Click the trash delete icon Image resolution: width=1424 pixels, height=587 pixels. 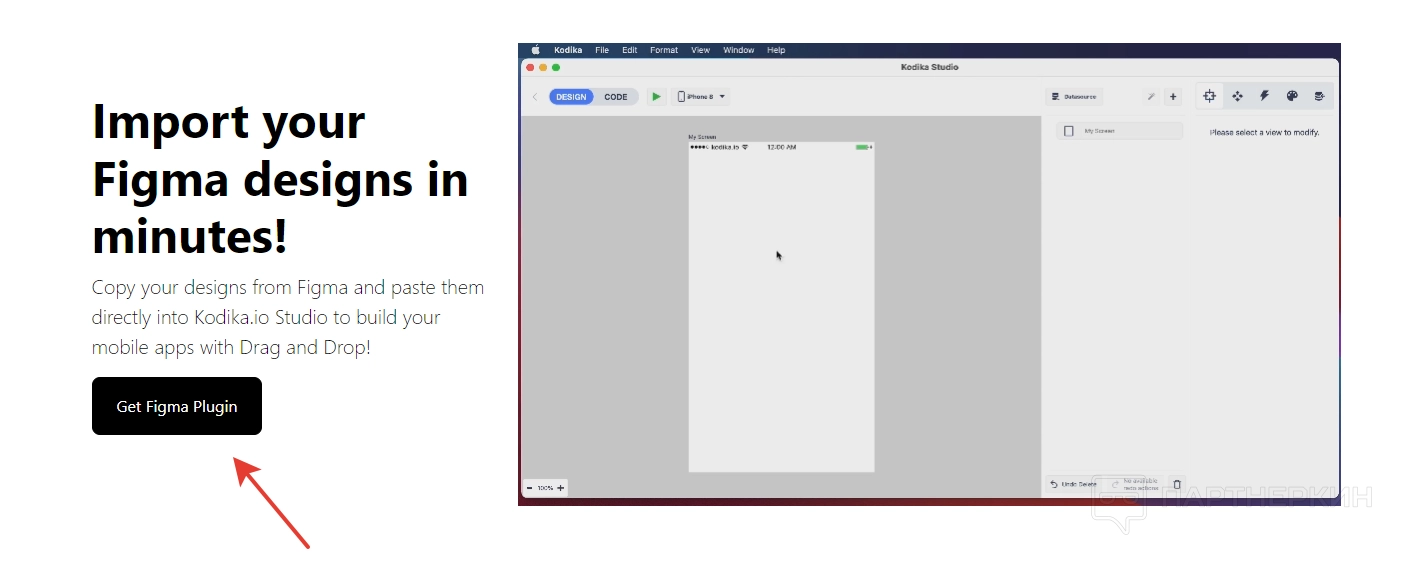(x=1177, y=485)
